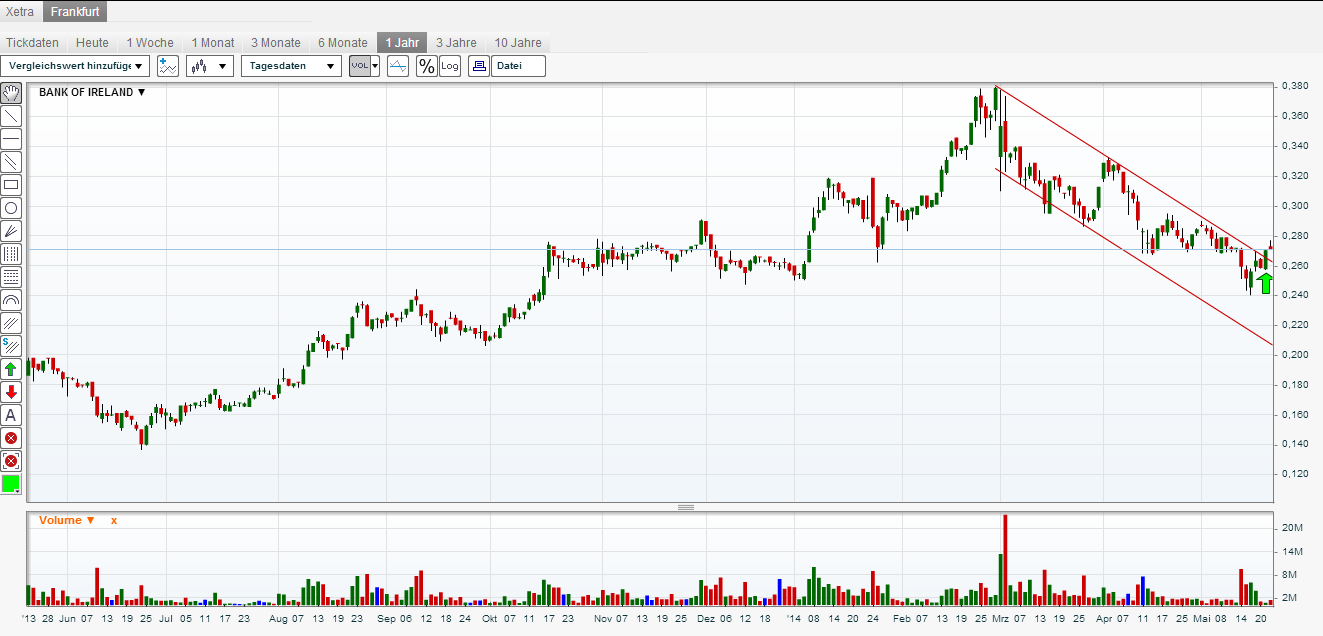
Task: Open the green drawing color swatch
Action: [11, 484]
